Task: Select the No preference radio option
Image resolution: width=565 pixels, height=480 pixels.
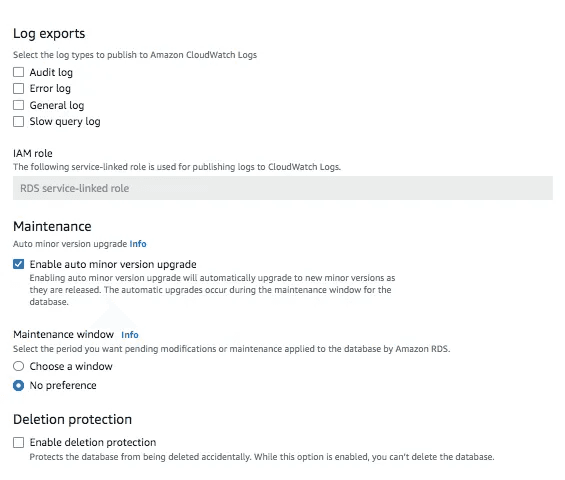Action: (x=18, y=386)
